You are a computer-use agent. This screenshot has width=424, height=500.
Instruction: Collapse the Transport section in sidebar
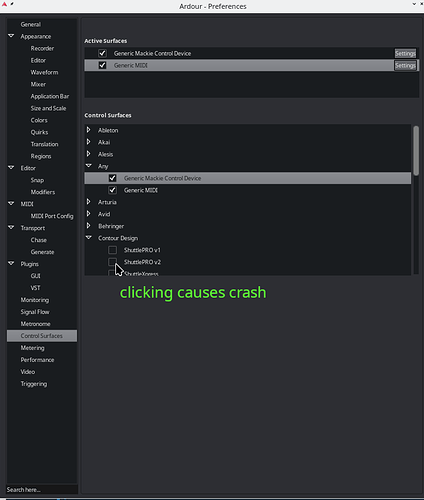pos(11,227)
